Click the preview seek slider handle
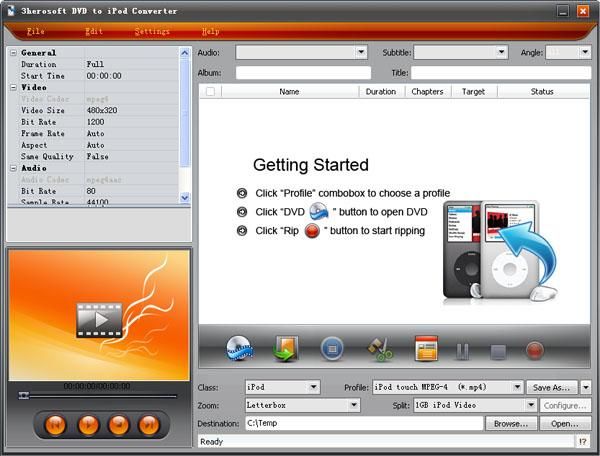The width and height of the screenshot is (600, 456). (x=24, y=396)
